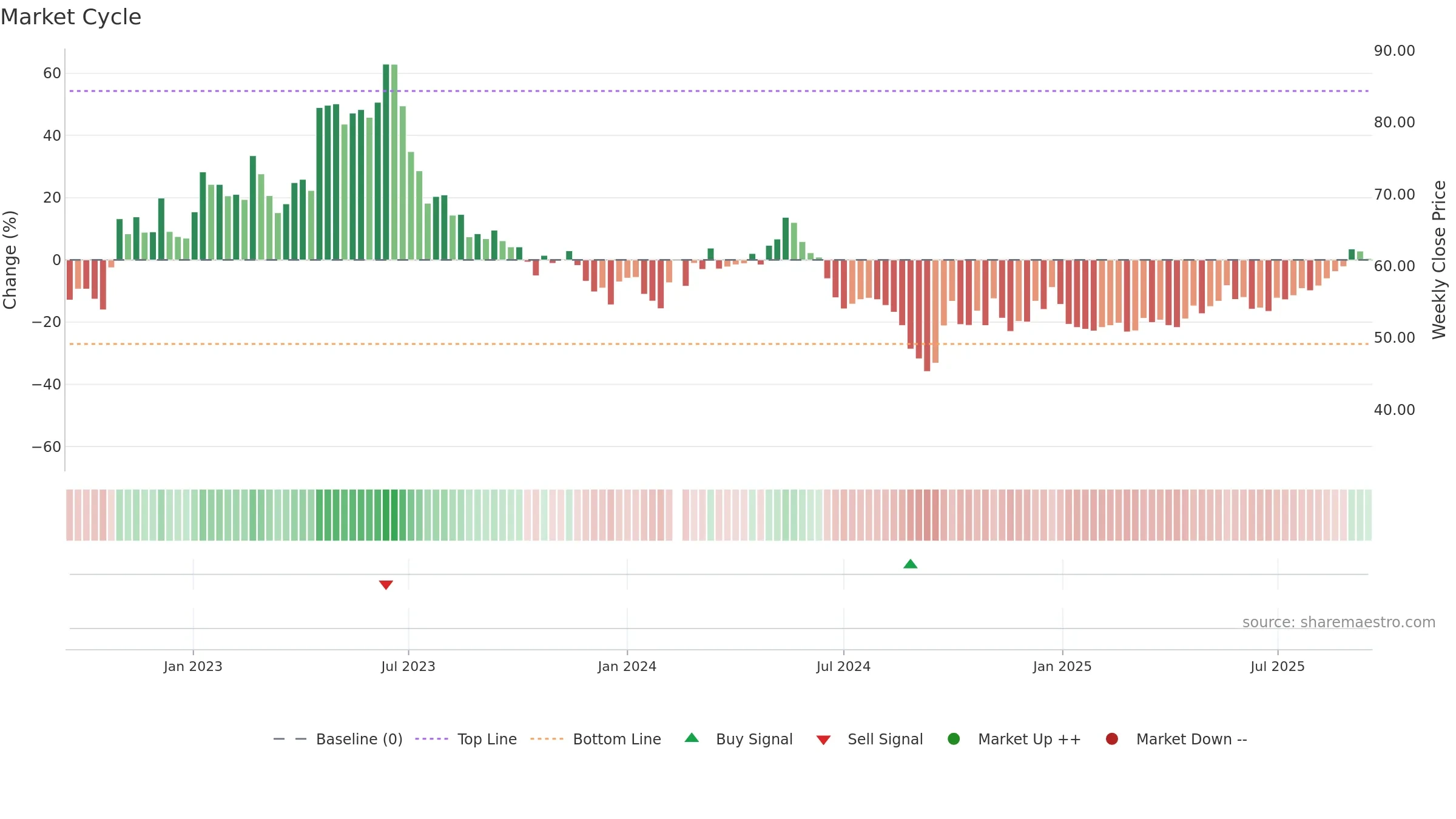Click the Jan 2023 x-axis label

point(193,667)
